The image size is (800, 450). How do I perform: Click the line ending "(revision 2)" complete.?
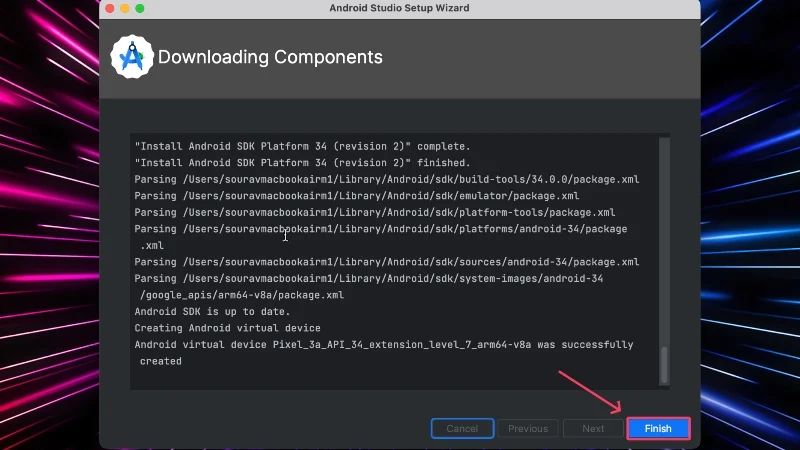click(303, 146)
